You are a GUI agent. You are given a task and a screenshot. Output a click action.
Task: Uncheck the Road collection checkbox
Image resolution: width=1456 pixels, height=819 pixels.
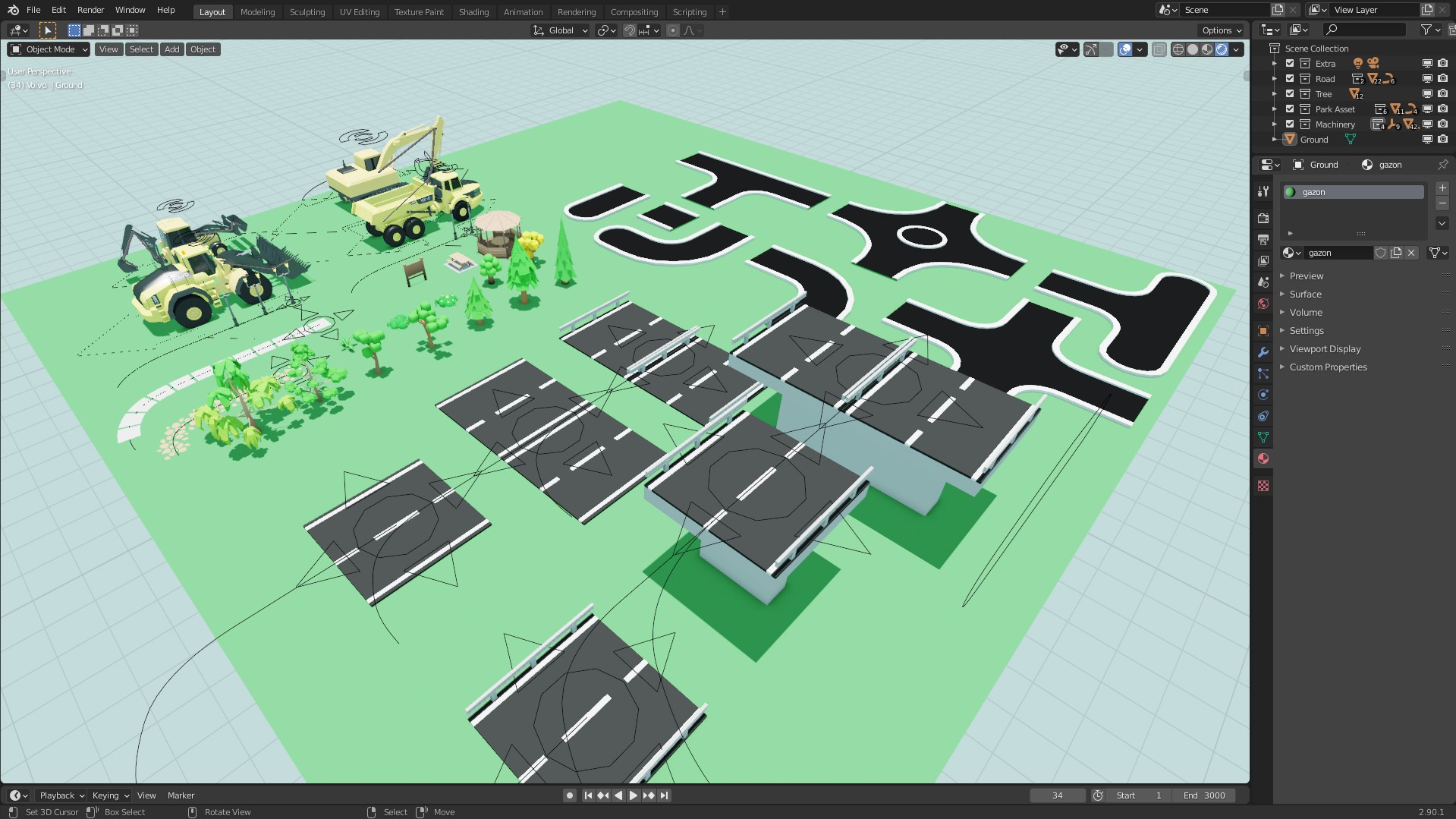(1290, 78)
